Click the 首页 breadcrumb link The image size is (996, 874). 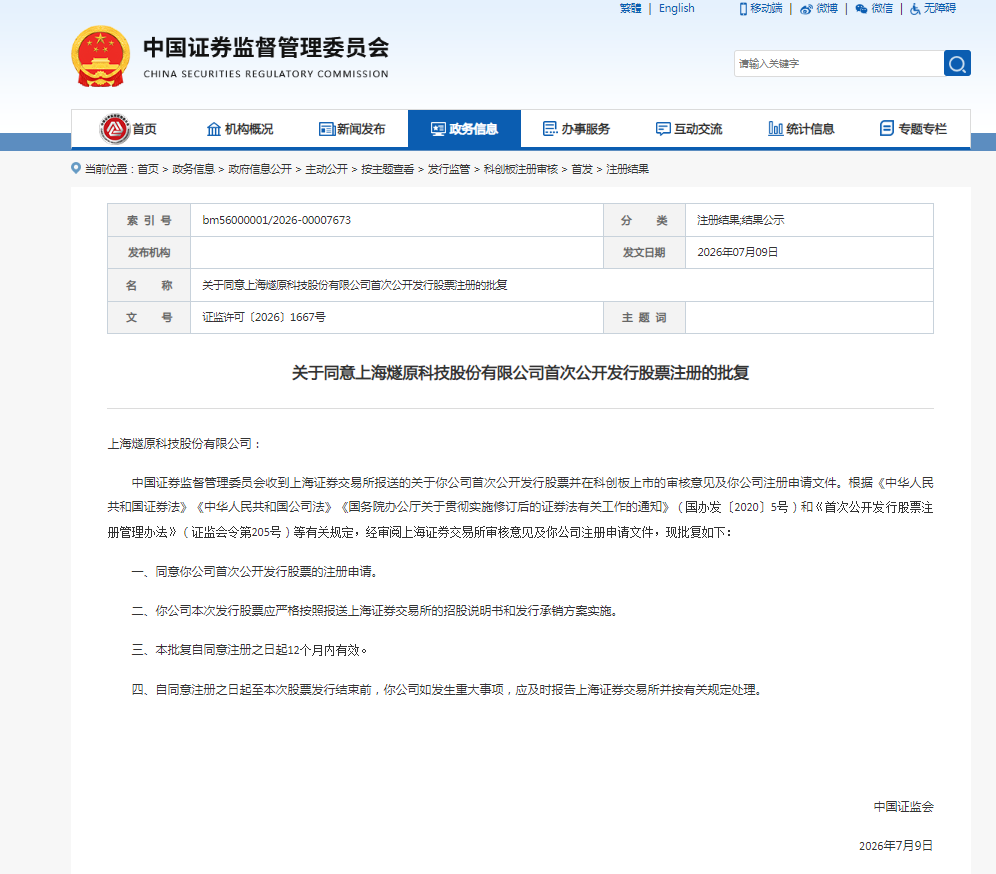point(148,169)
